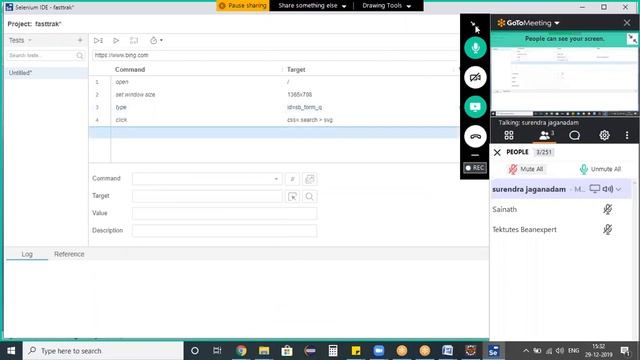Open the GoToMeeting People tab
640x360 pixels.
point(545,135)
